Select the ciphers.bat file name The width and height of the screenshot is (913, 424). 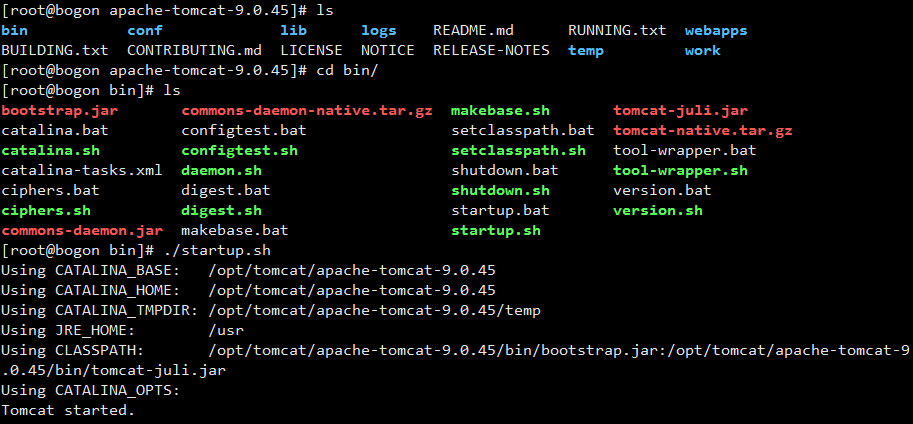click(x=51, y=190)
